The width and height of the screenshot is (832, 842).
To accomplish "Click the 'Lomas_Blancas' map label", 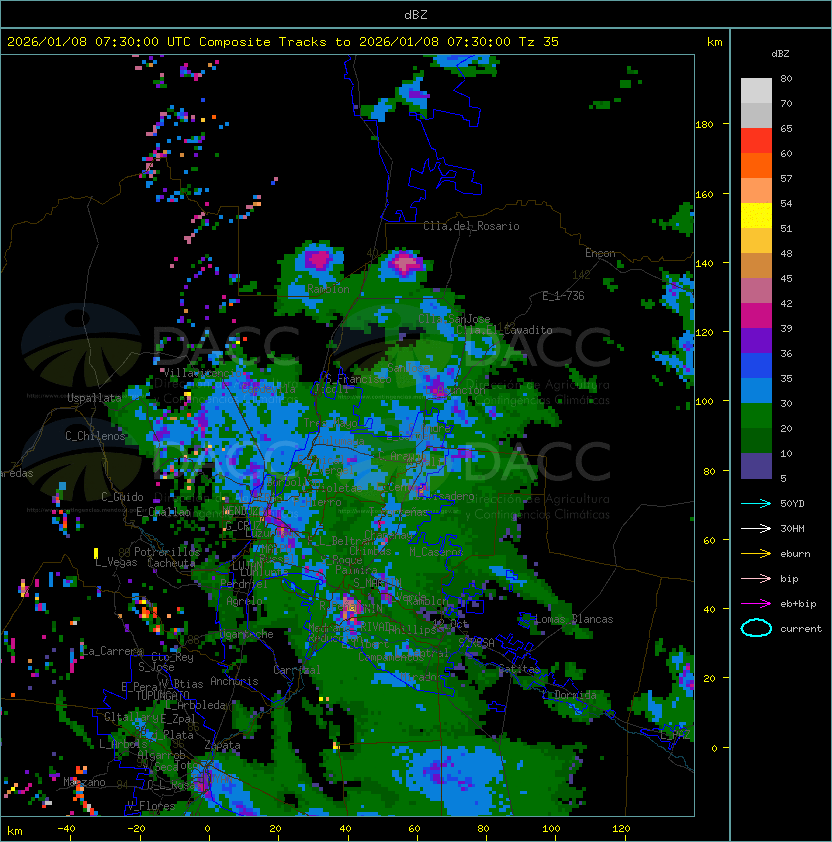I will (574, 619).
